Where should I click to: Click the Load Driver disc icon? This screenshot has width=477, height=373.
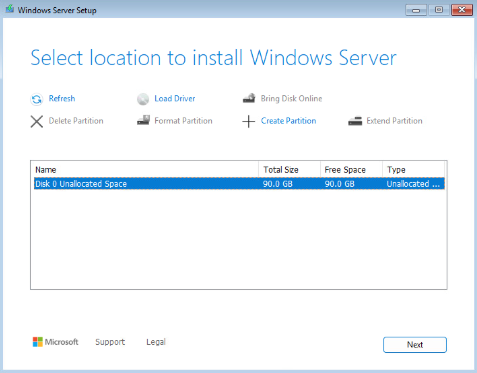(143, 99)
